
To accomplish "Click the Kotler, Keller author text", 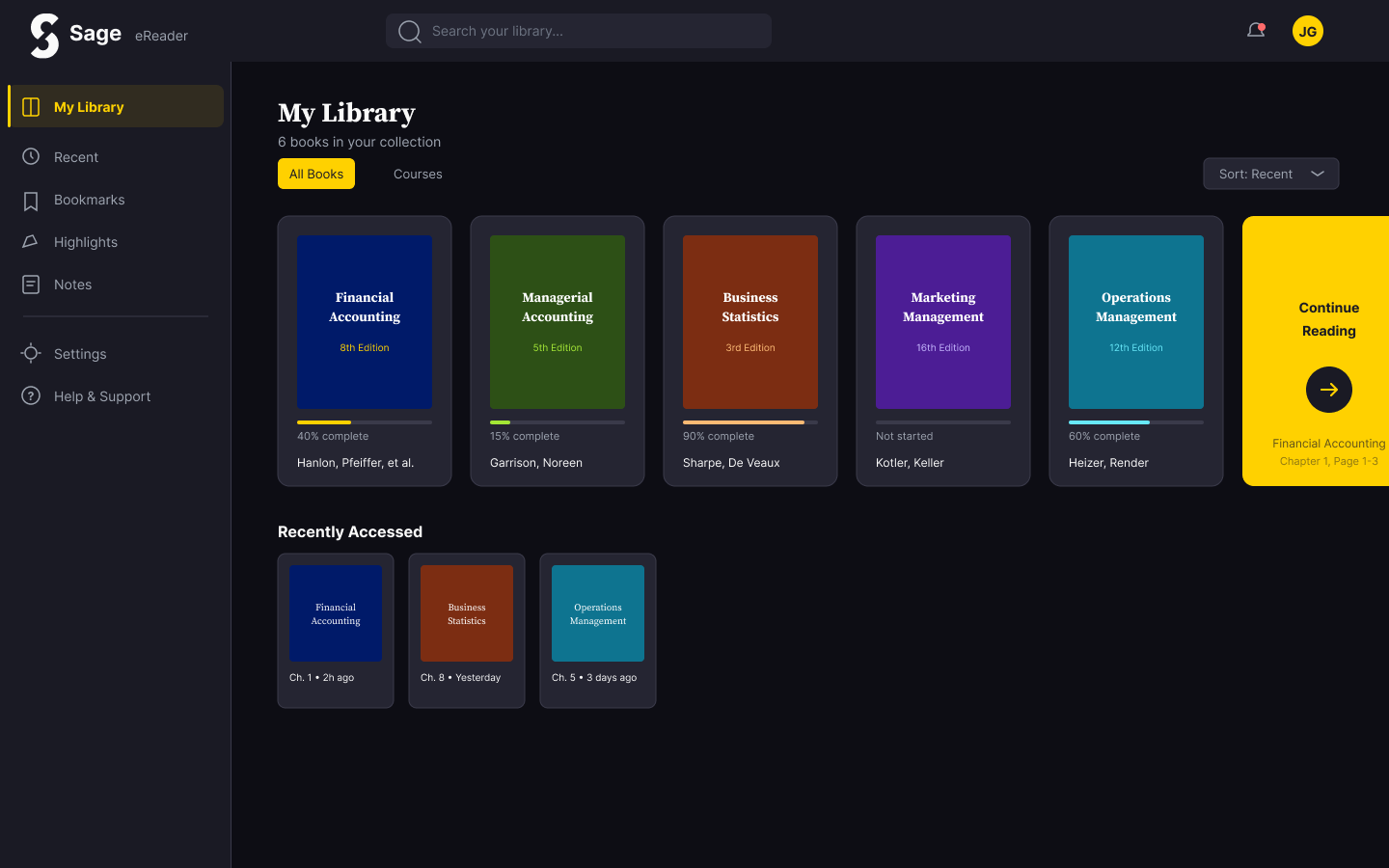I will click(x=910, y=463).
